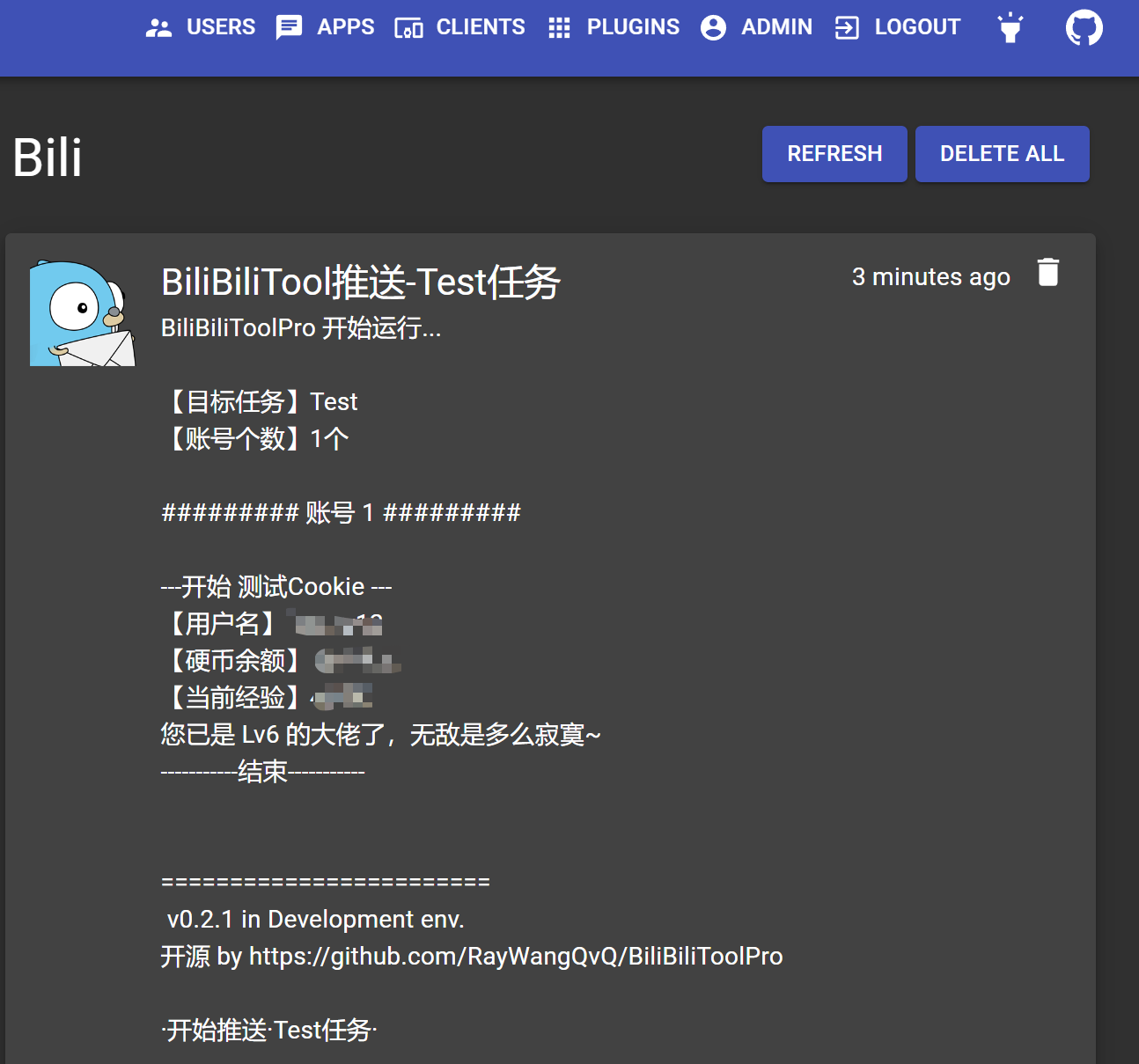Click the flashlight icon in the navbar

click(1010, 27)
